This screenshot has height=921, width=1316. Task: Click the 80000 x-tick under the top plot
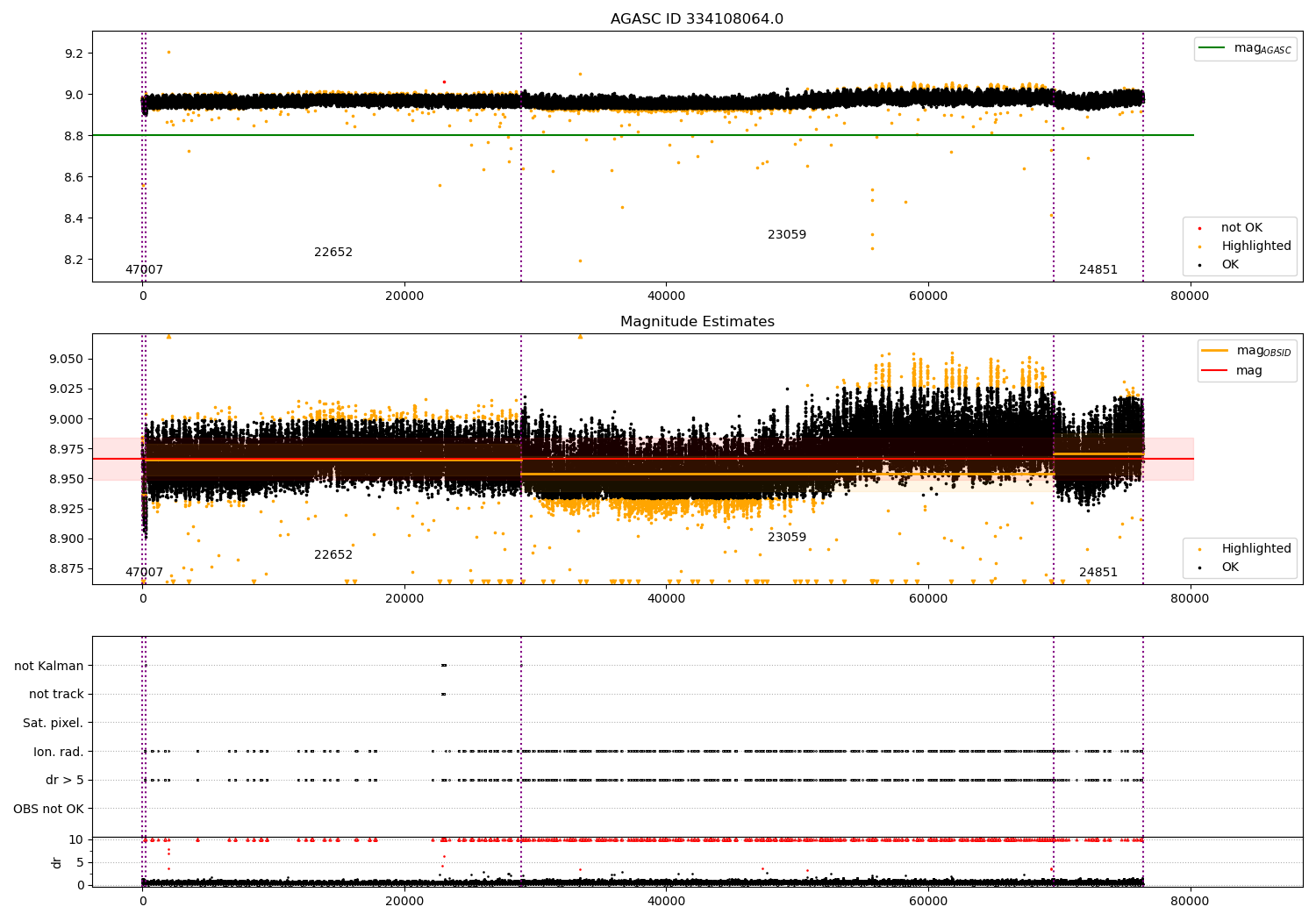[x=1190, y=296]
